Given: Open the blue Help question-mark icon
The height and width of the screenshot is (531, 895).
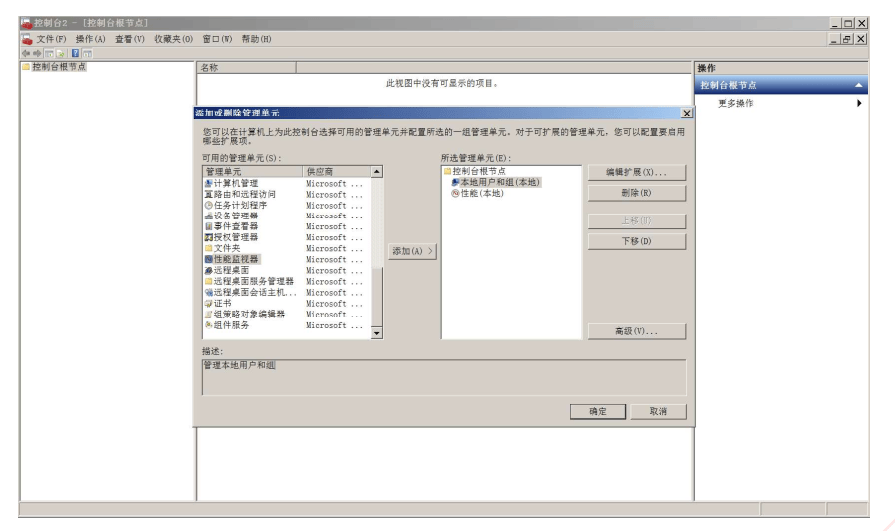Looking at the screenshot, I should 75,53.
